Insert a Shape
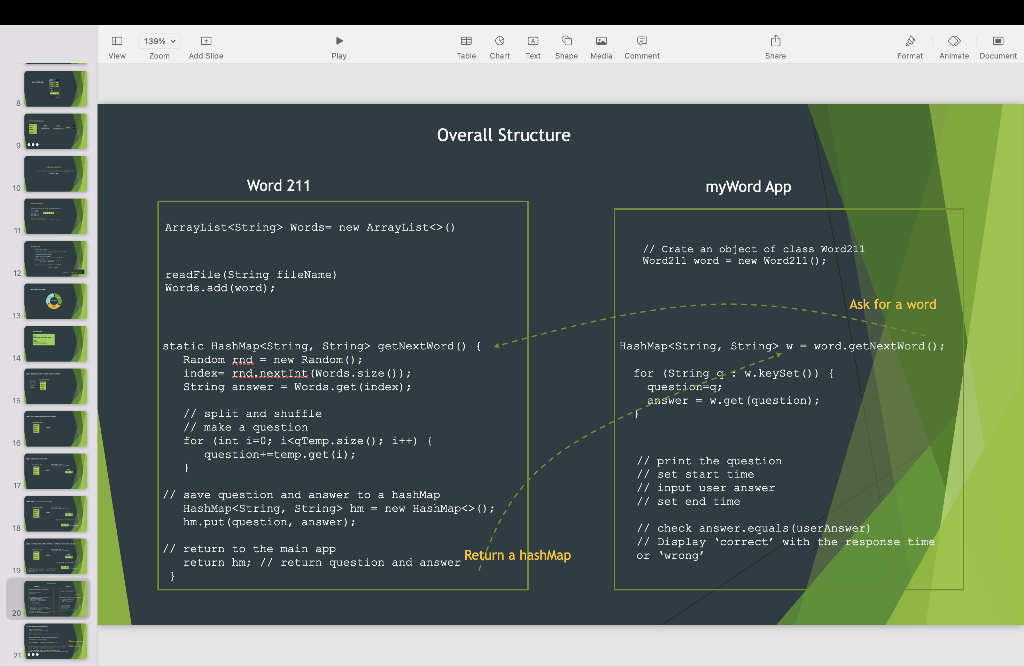 tap(566, 47)
